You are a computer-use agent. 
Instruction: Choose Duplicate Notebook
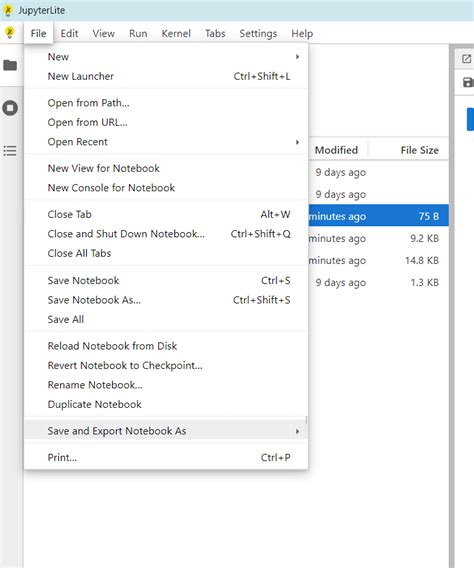tap(166, 405)
